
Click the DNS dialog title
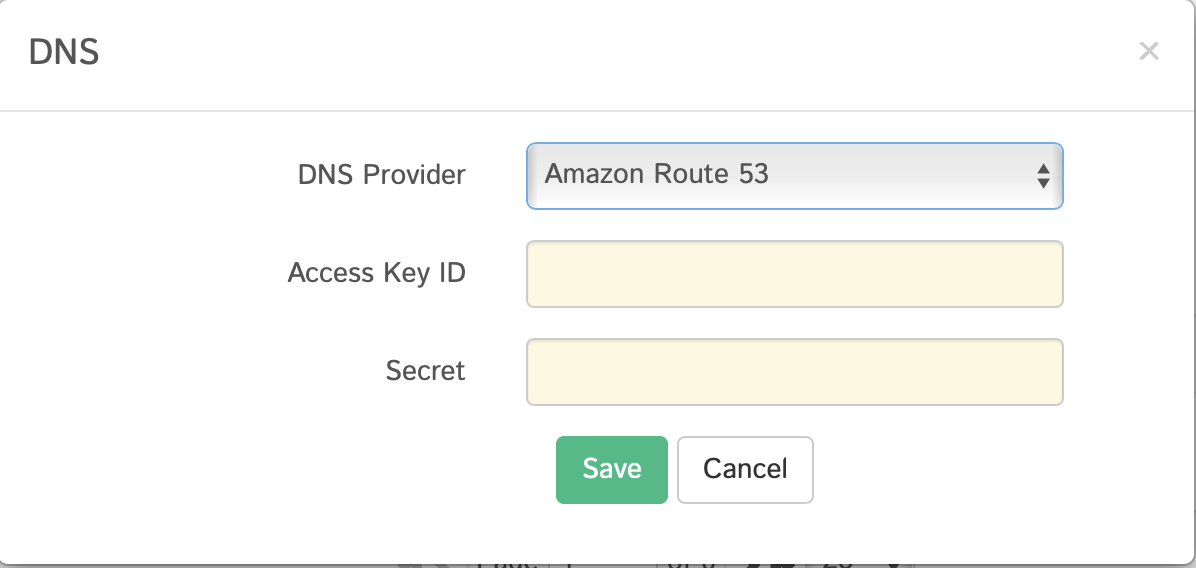point(64,52)
